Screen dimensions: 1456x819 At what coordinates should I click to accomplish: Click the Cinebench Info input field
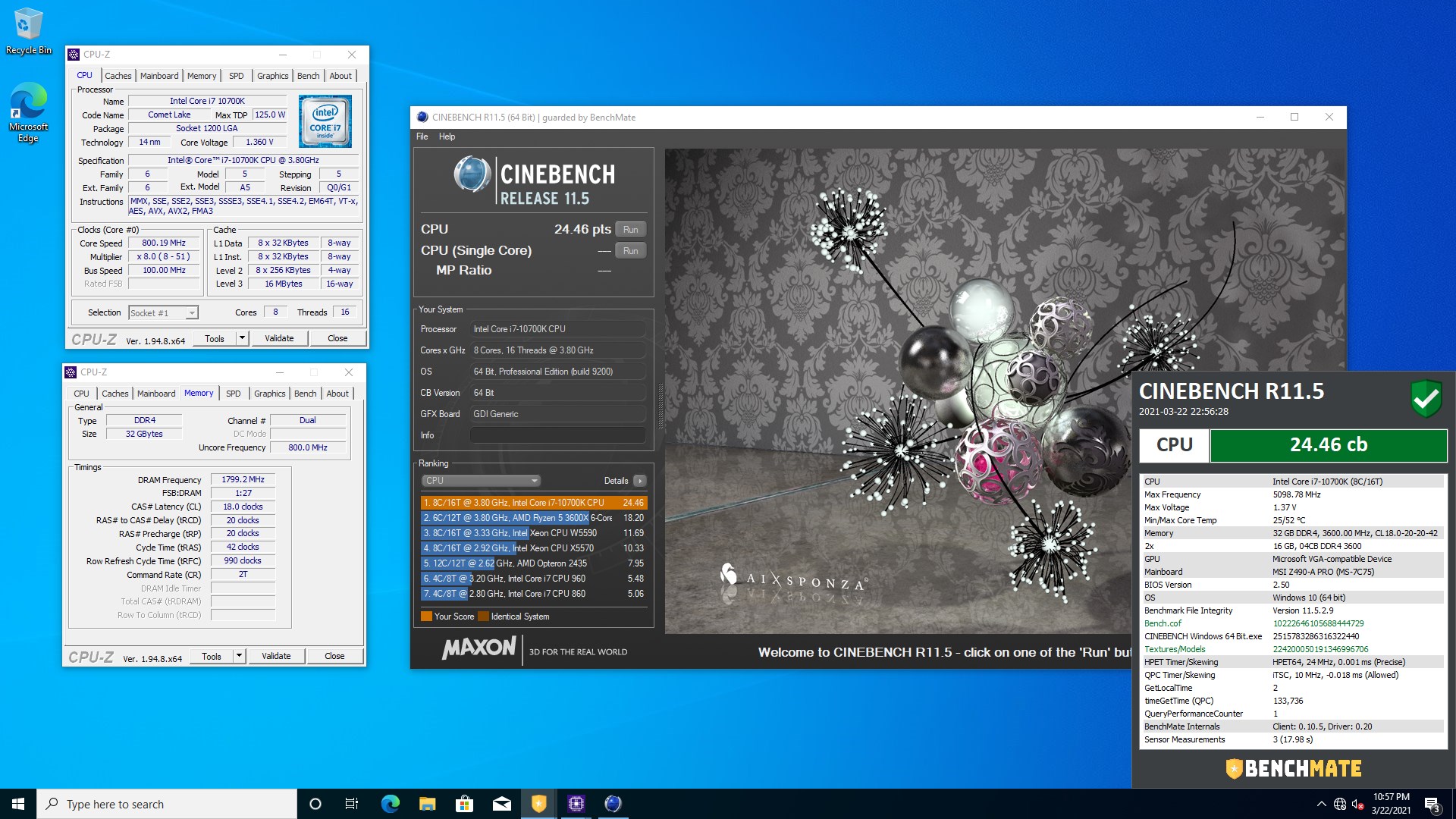557,435
